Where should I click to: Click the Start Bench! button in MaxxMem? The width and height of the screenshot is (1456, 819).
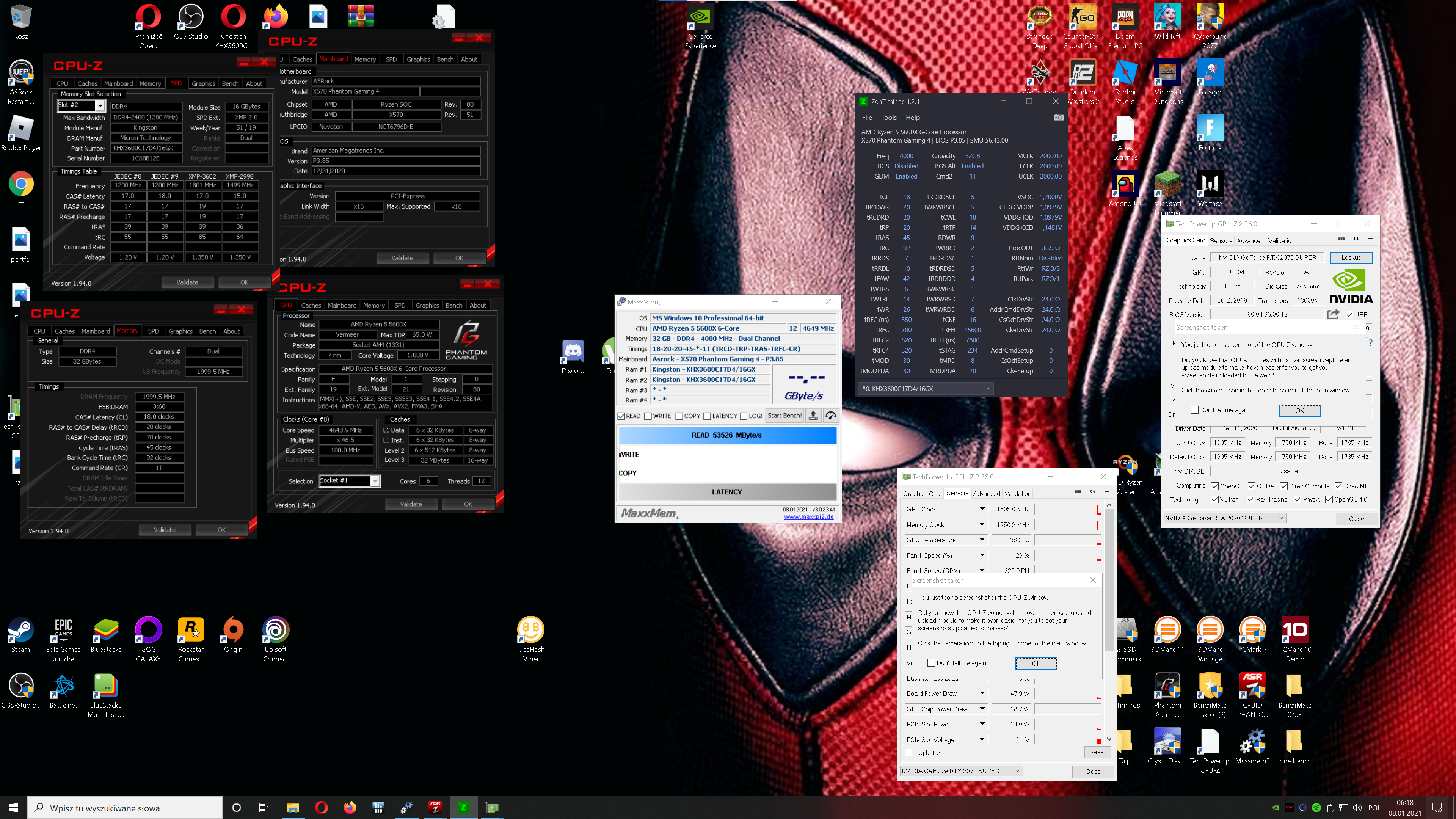pyautogui.click(x=784, y=416)
